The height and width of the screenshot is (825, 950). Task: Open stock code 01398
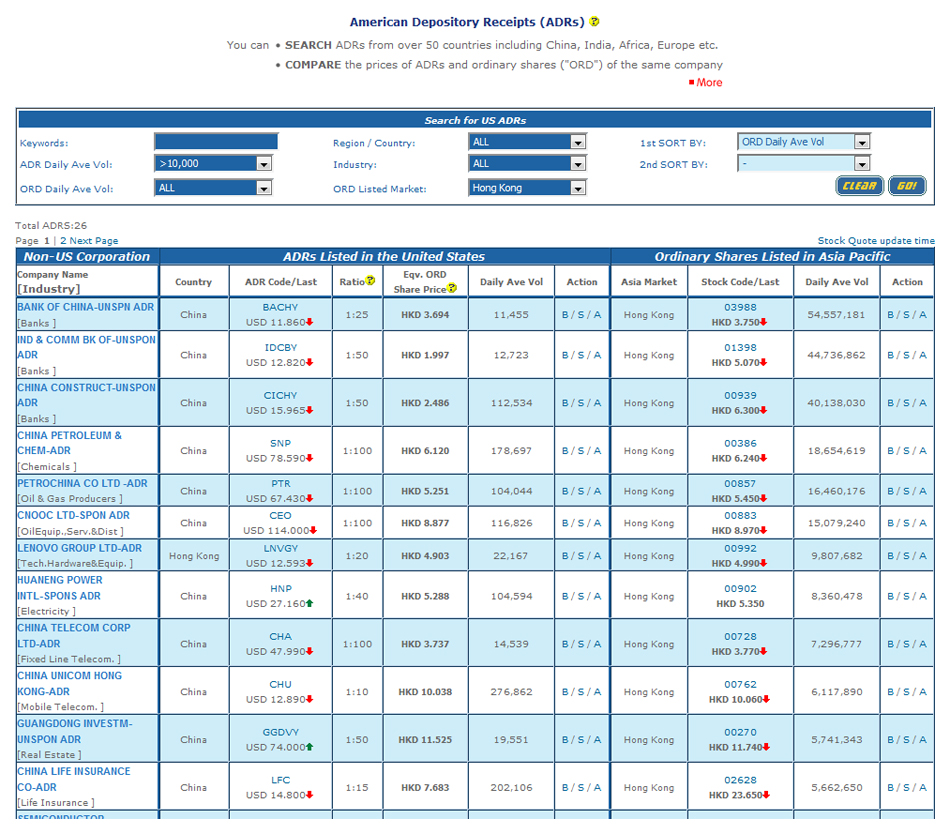(740, 347)
